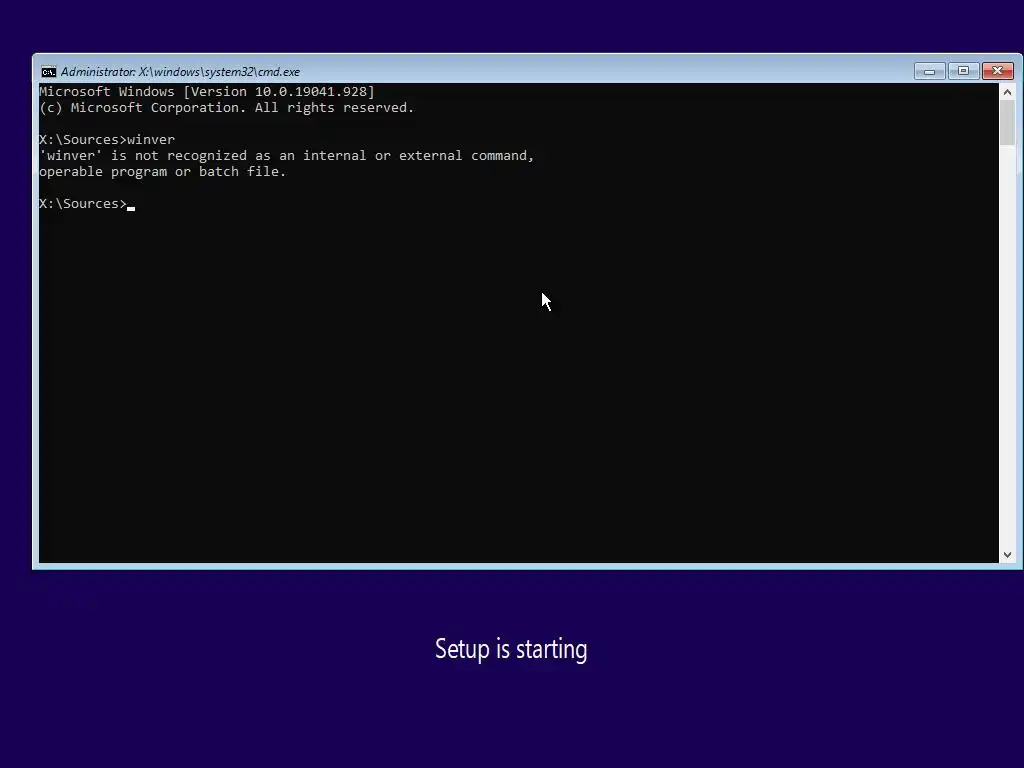Image resolution: width=1024 pixels, height=768 pixels.
Task: Click the 'X:\Sources>winver' command line
Action: 107,140
